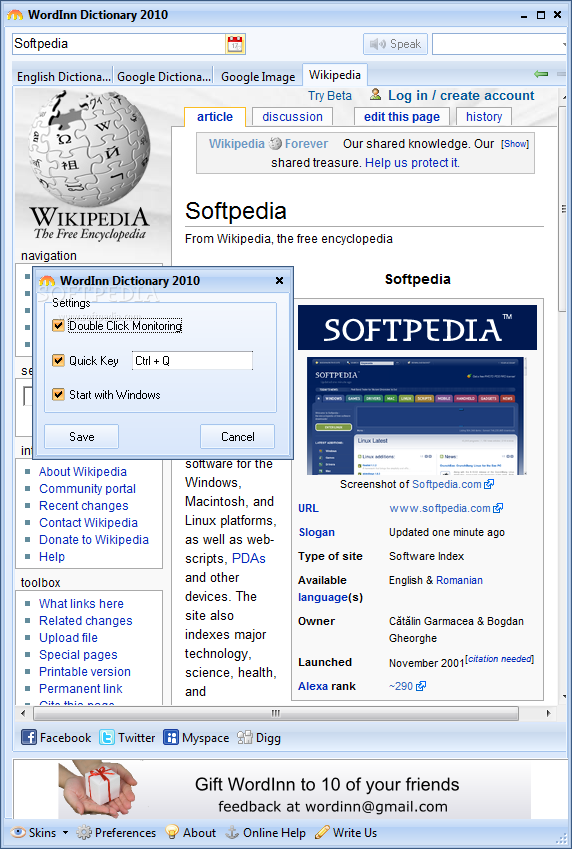This screenshot has width=572, height=849.
Task: Open Recent changes link
Action: click(x=83, y=506)
